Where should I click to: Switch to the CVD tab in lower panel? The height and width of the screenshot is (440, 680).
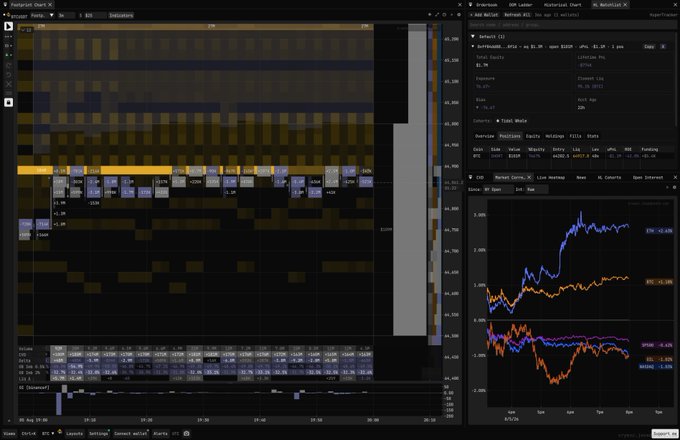click(480, 178)
